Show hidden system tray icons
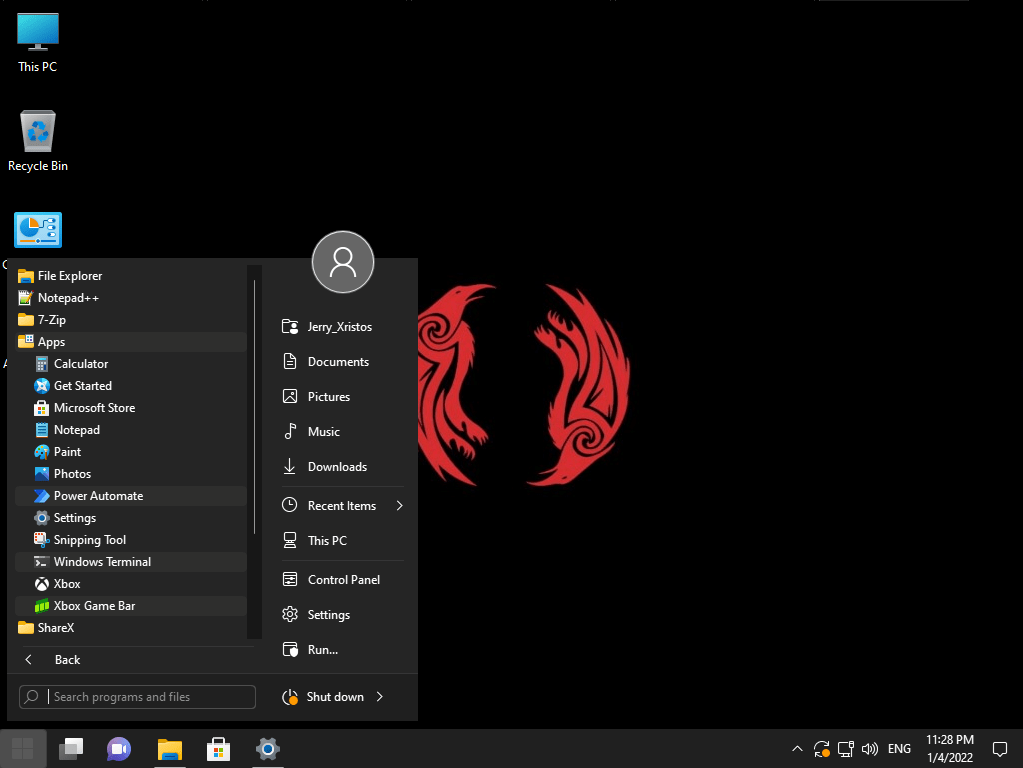The height and width of the screenshot is (768, 1023). click(797, 749)
